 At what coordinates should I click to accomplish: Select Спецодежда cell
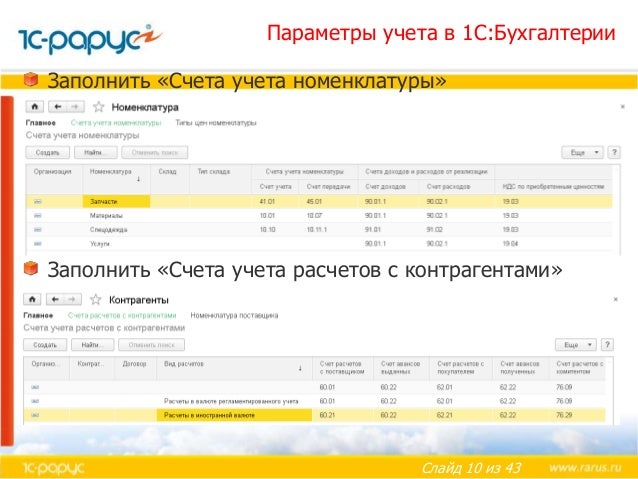(116, 230)
